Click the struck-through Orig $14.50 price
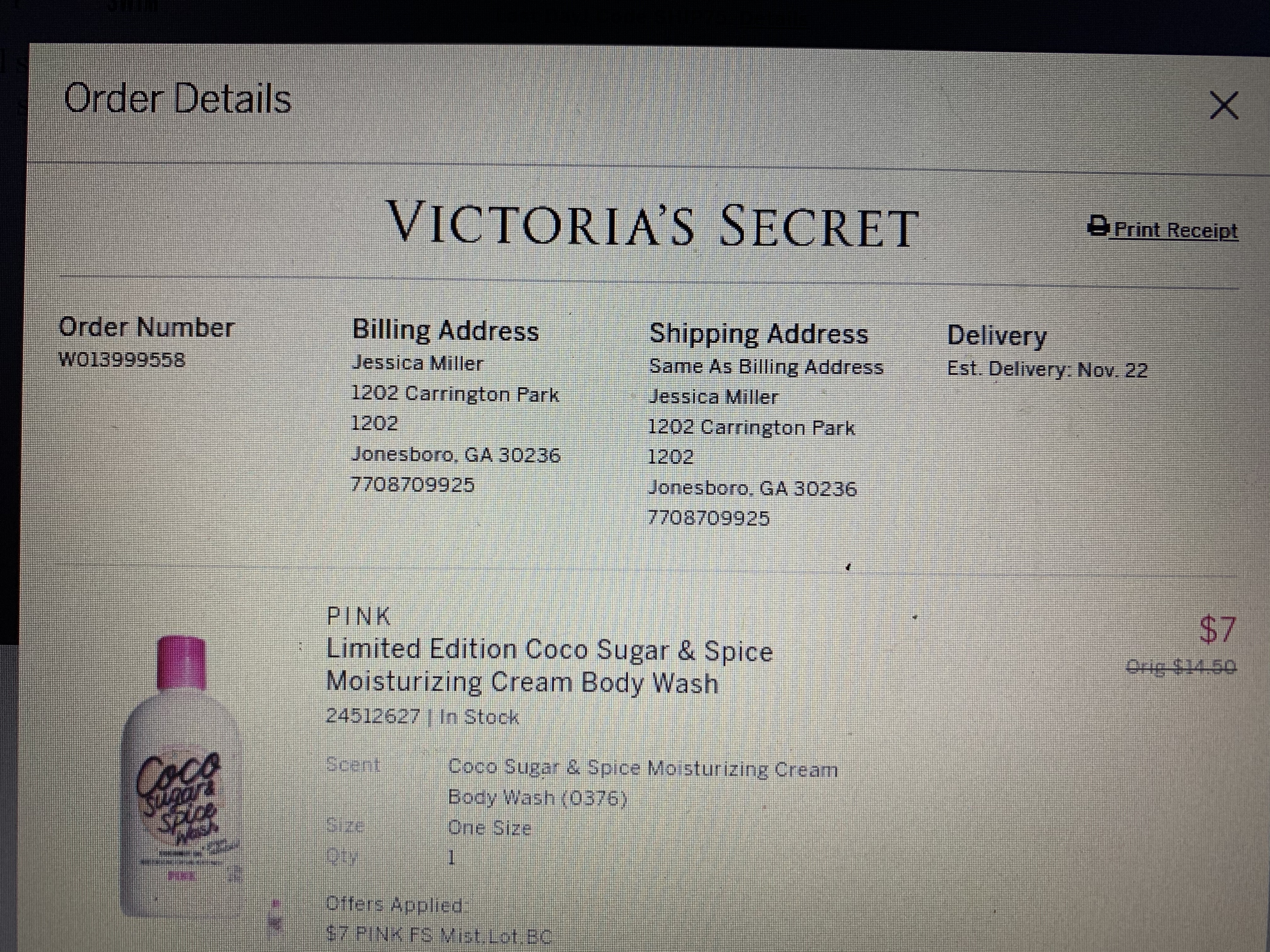Image resolution: width=1270 pixels, height=952 pixels. coord(1181,667)
